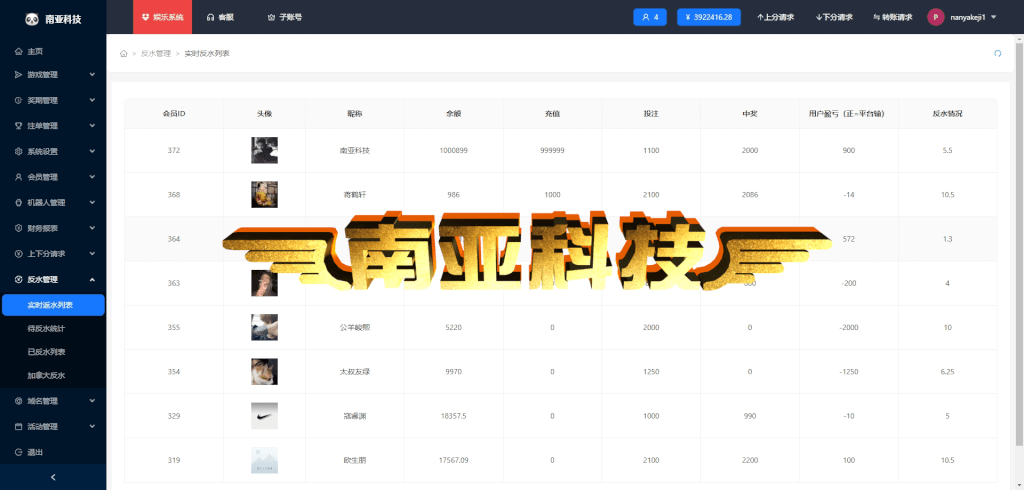Image resolution: width=1024 pixels, height=490 pixels.
Task: Click the 子账号 icon in top bar
Action: [x=271, y=18]
